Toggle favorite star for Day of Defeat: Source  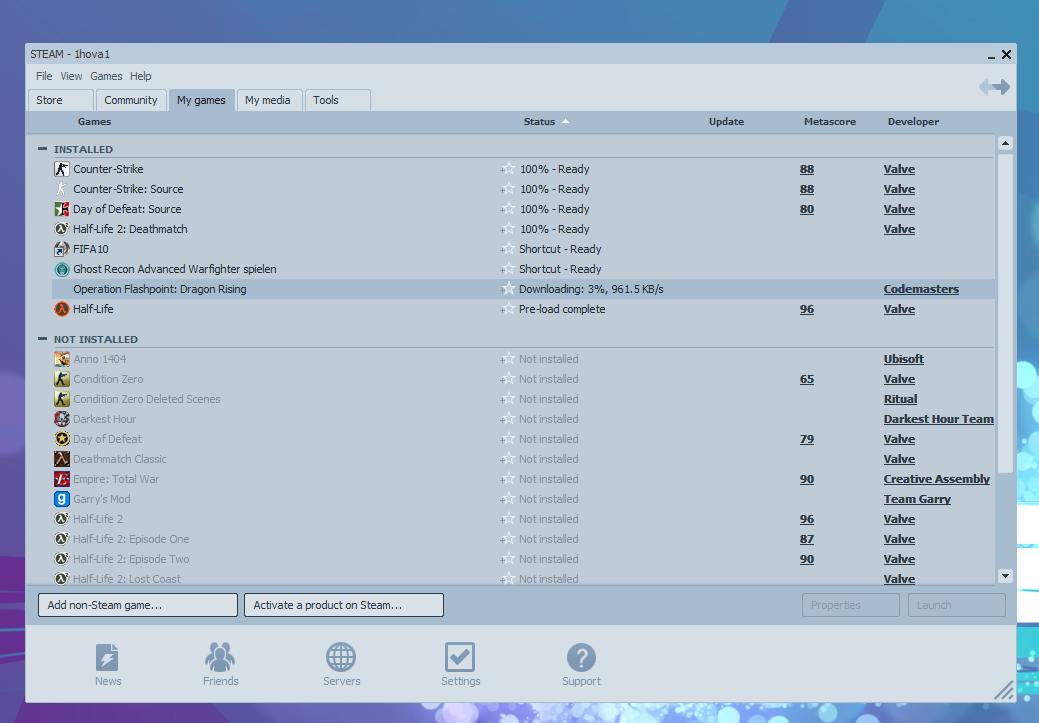click(x=507, y=209)
